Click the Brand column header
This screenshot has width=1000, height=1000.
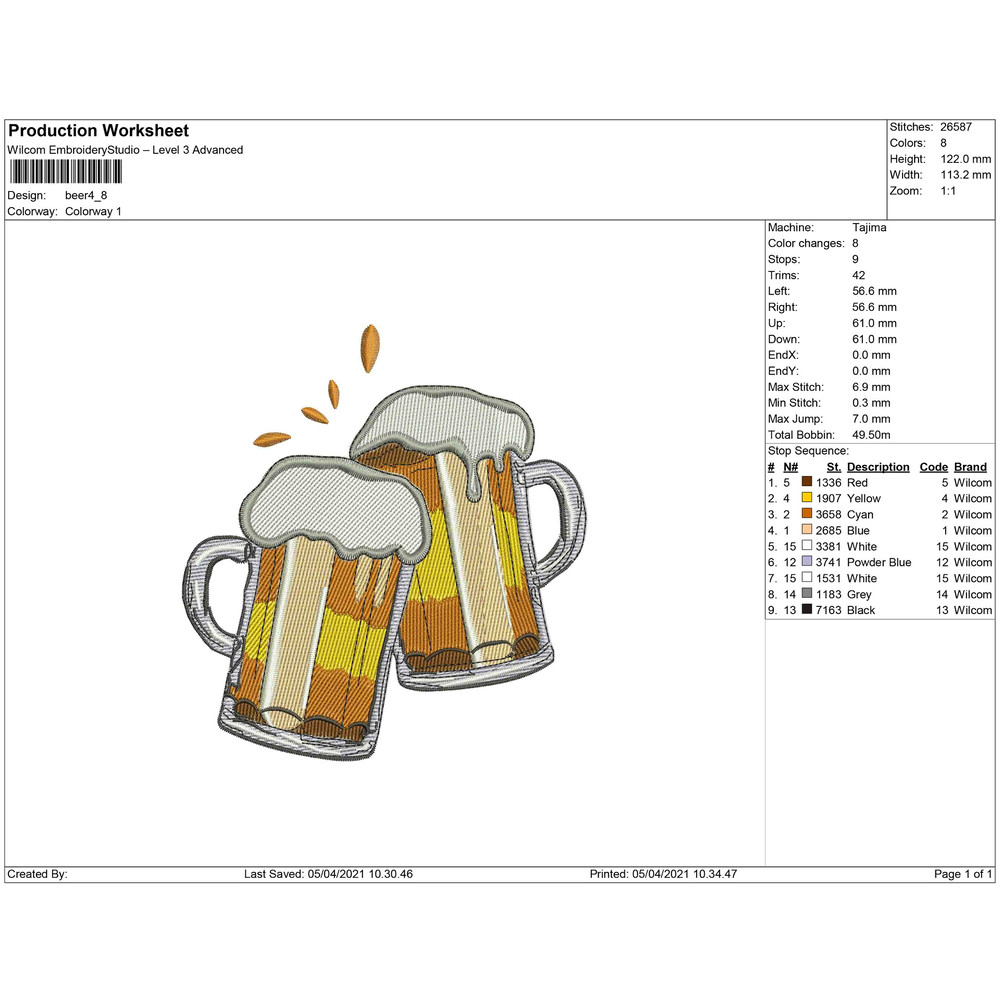(972, 467)
